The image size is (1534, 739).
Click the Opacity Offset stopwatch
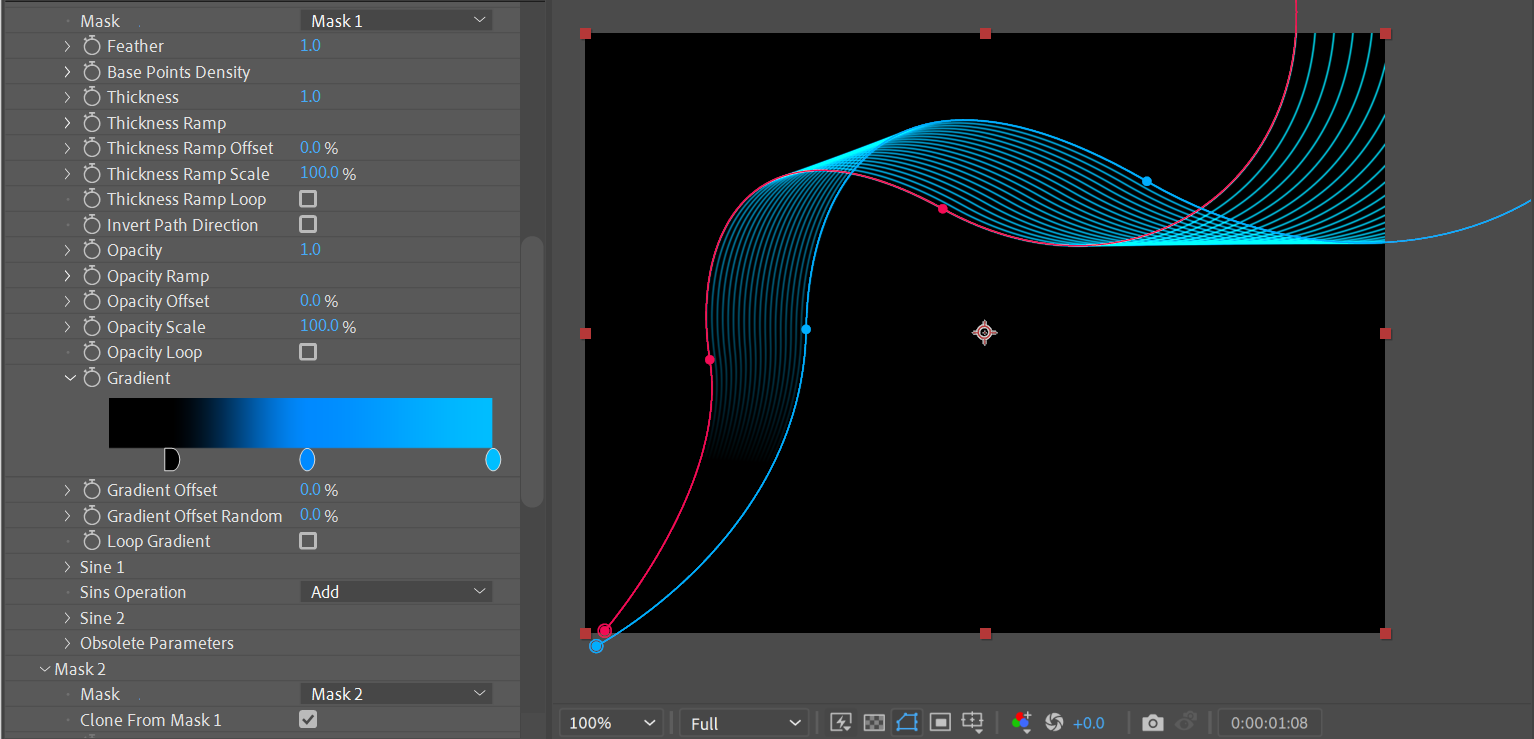click(92, 301)
